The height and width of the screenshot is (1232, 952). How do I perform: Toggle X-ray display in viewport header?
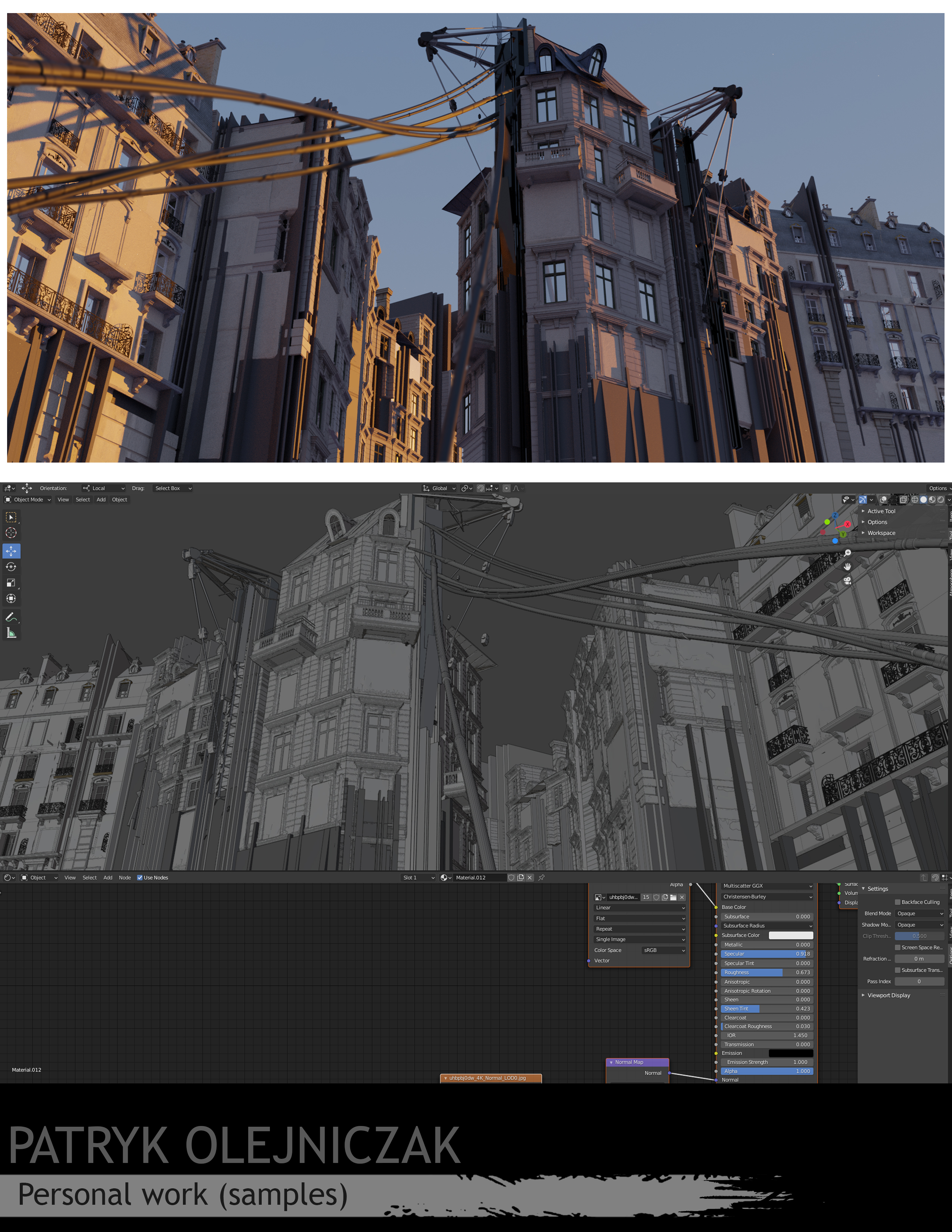point(903,499)
